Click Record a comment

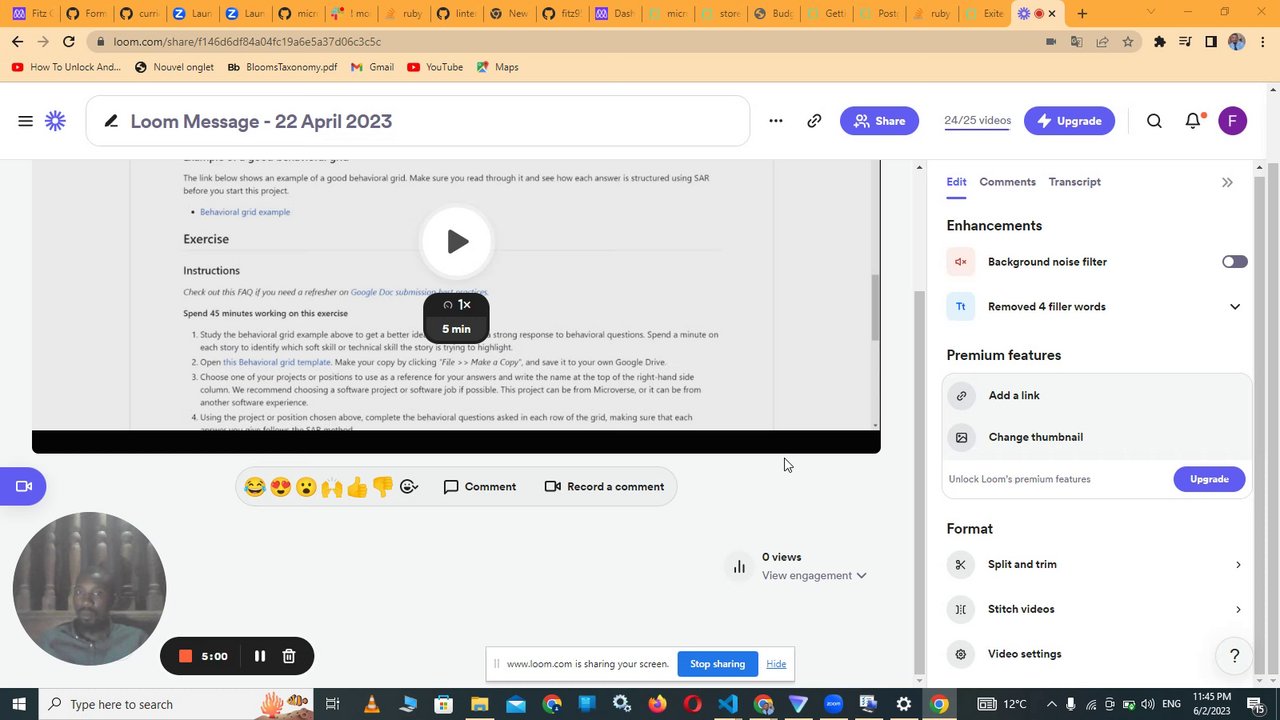pos(604,487)
